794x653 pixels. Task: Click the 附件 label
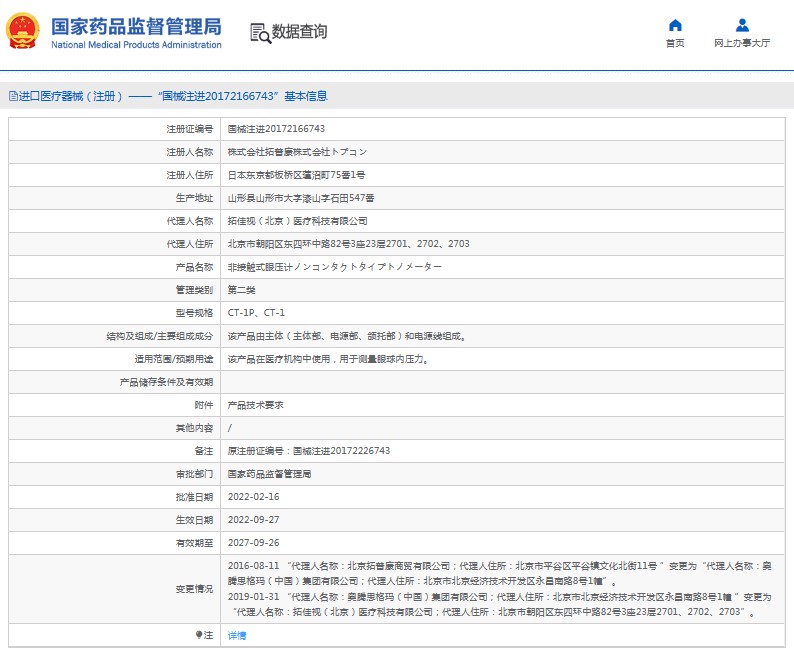coord(204,405)
